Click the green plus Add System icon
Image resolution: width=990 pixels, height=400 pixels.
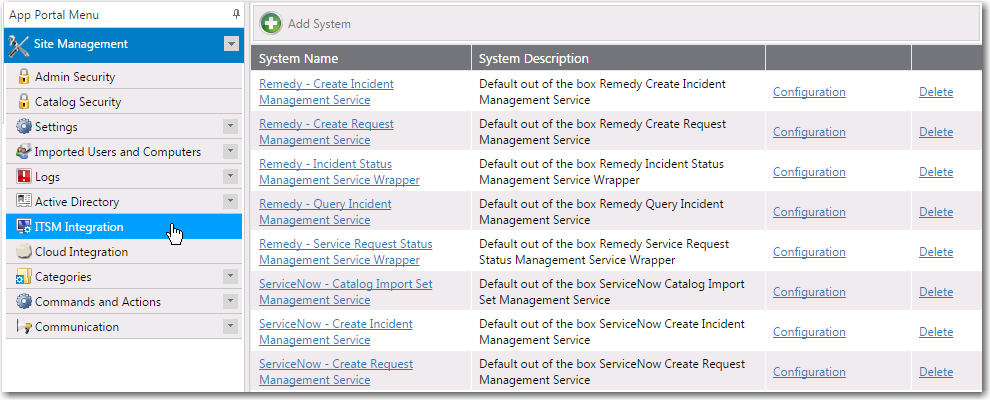point(269,23)
